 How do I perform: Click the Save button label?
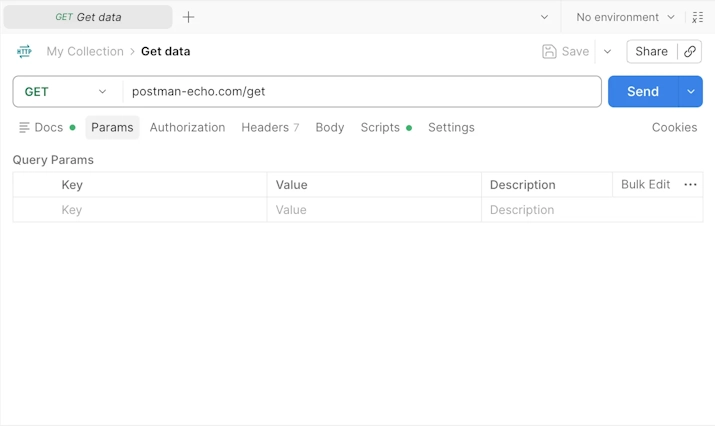point(575,52)
